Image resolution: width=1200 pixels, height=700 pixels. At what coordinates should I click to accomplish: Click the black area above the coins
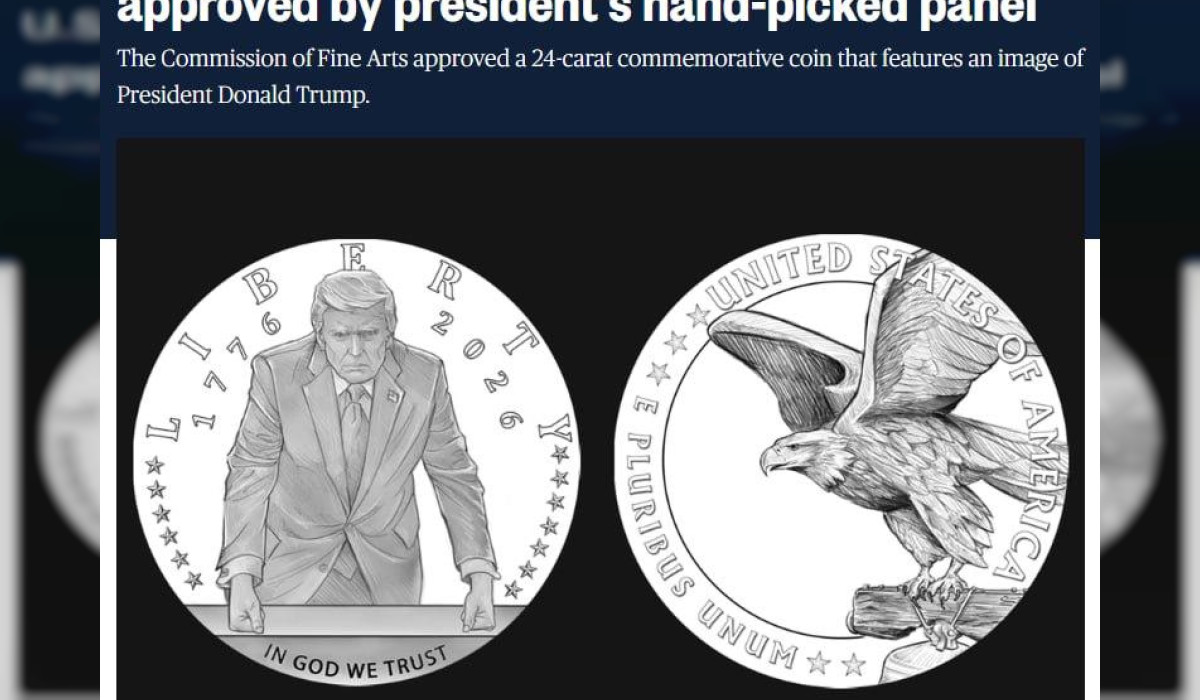click(600, 185)
